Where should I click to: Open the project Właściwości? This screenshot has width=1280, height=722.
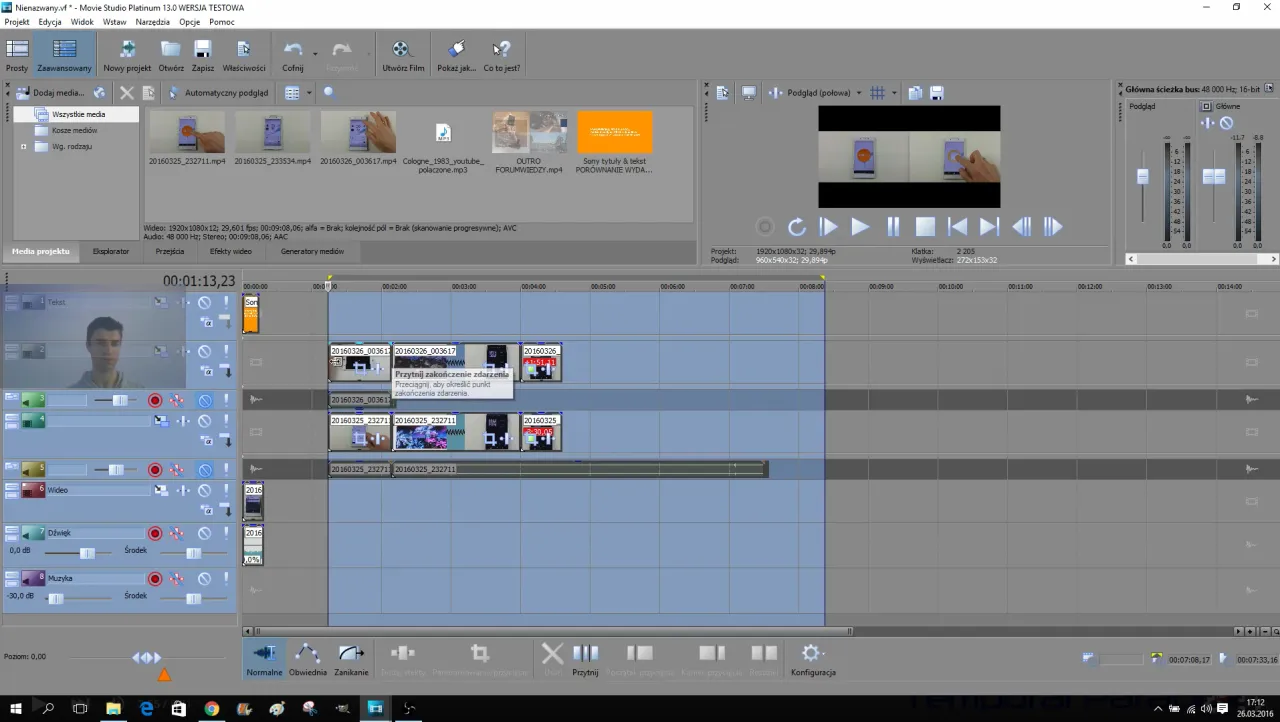point(244,56)
